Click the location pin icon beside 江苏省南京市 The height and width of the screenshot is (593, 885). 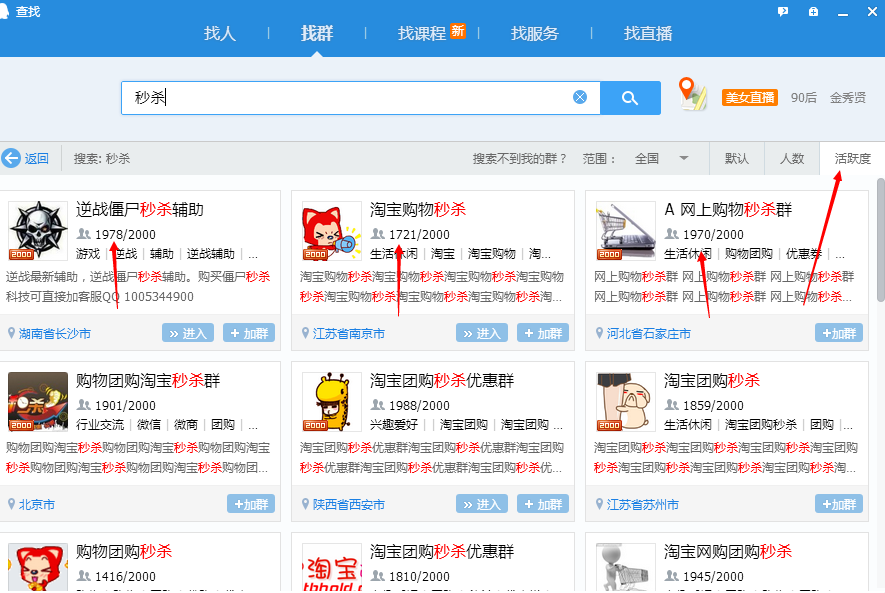point(305,333)
